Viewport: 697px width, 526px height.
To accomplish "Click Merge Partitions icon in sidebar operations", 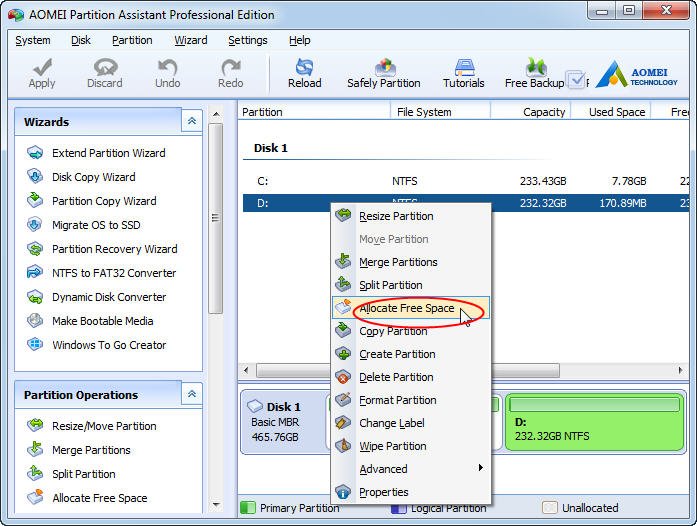I will (x=35, y=450).
